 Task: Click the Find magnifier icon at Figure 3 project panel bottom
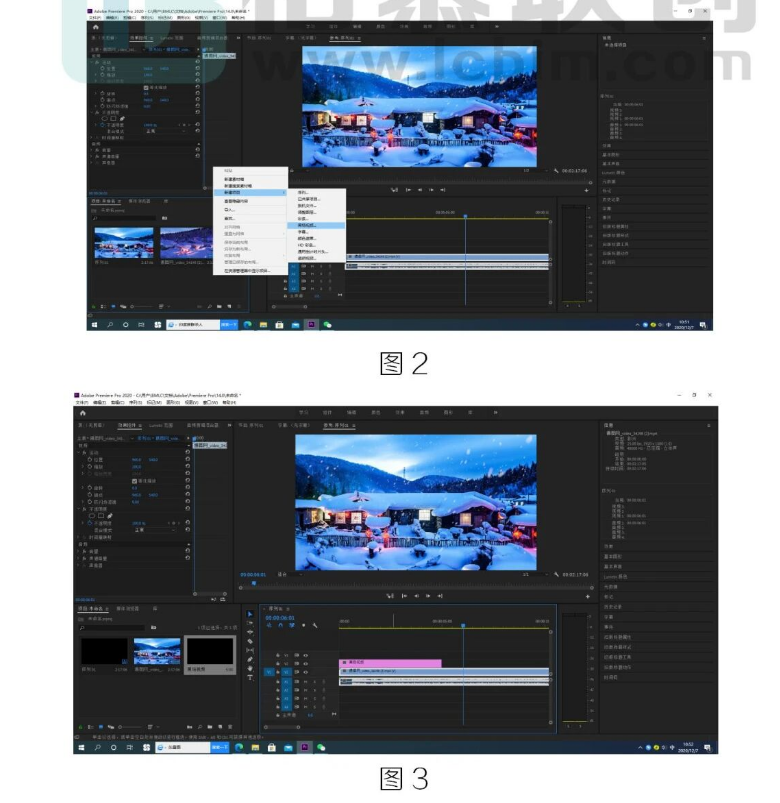tap(200, 727)
